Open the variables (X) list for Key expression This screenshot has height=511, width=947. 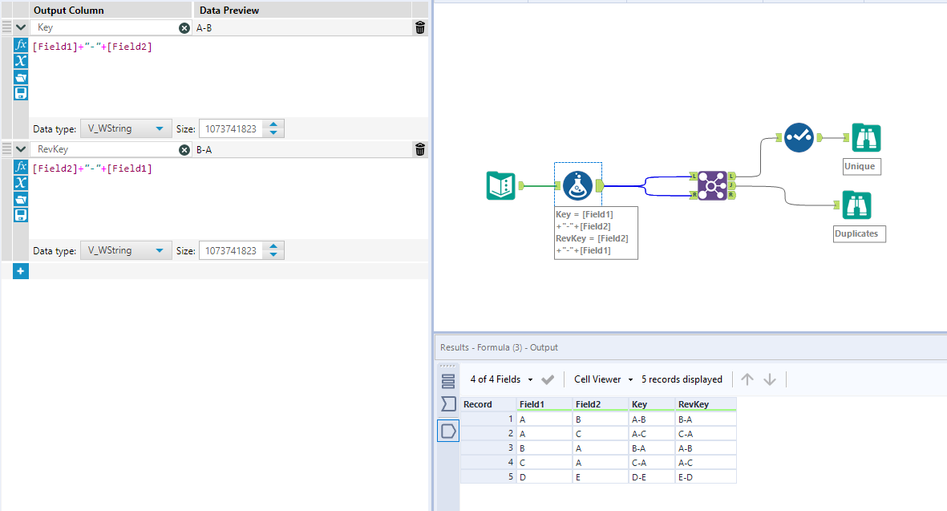(21, 60)
